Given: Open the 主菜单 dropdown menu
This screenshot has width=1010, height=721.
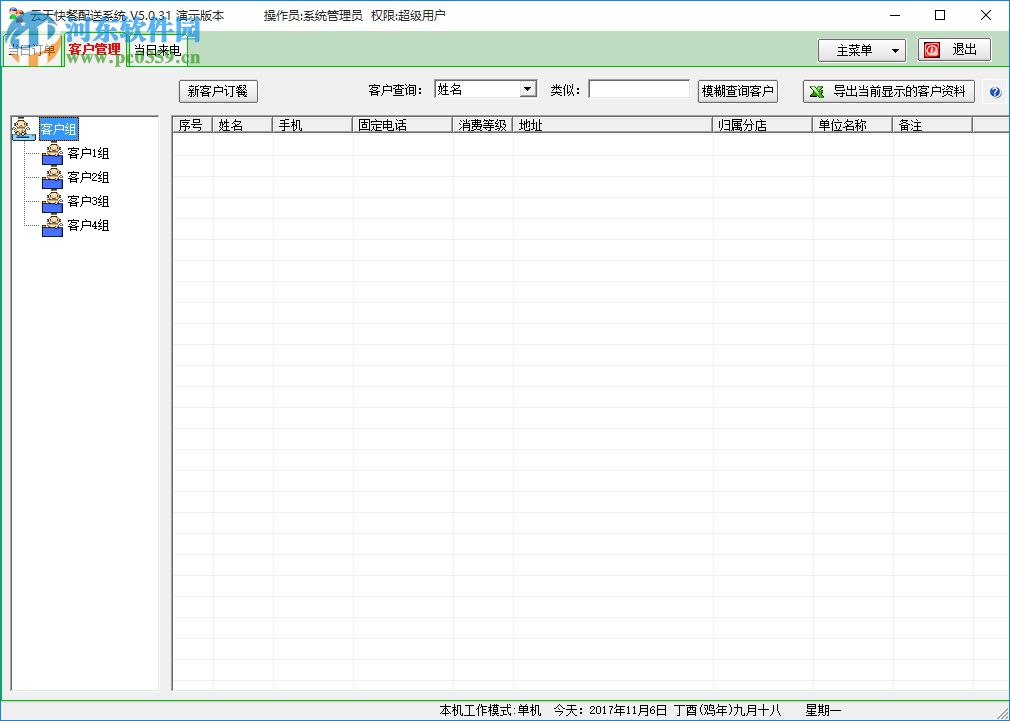Looking at the screenshot, I should (x=861, y=49).
